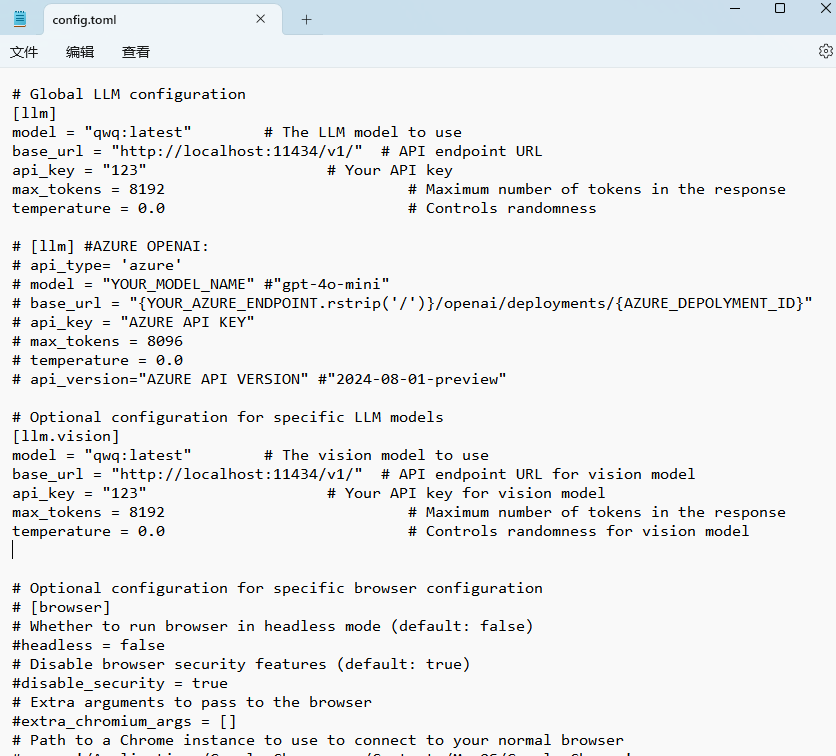Close the Notepad window
The width and height of the screenshot is (836, 756).
[x=825, y=8]
